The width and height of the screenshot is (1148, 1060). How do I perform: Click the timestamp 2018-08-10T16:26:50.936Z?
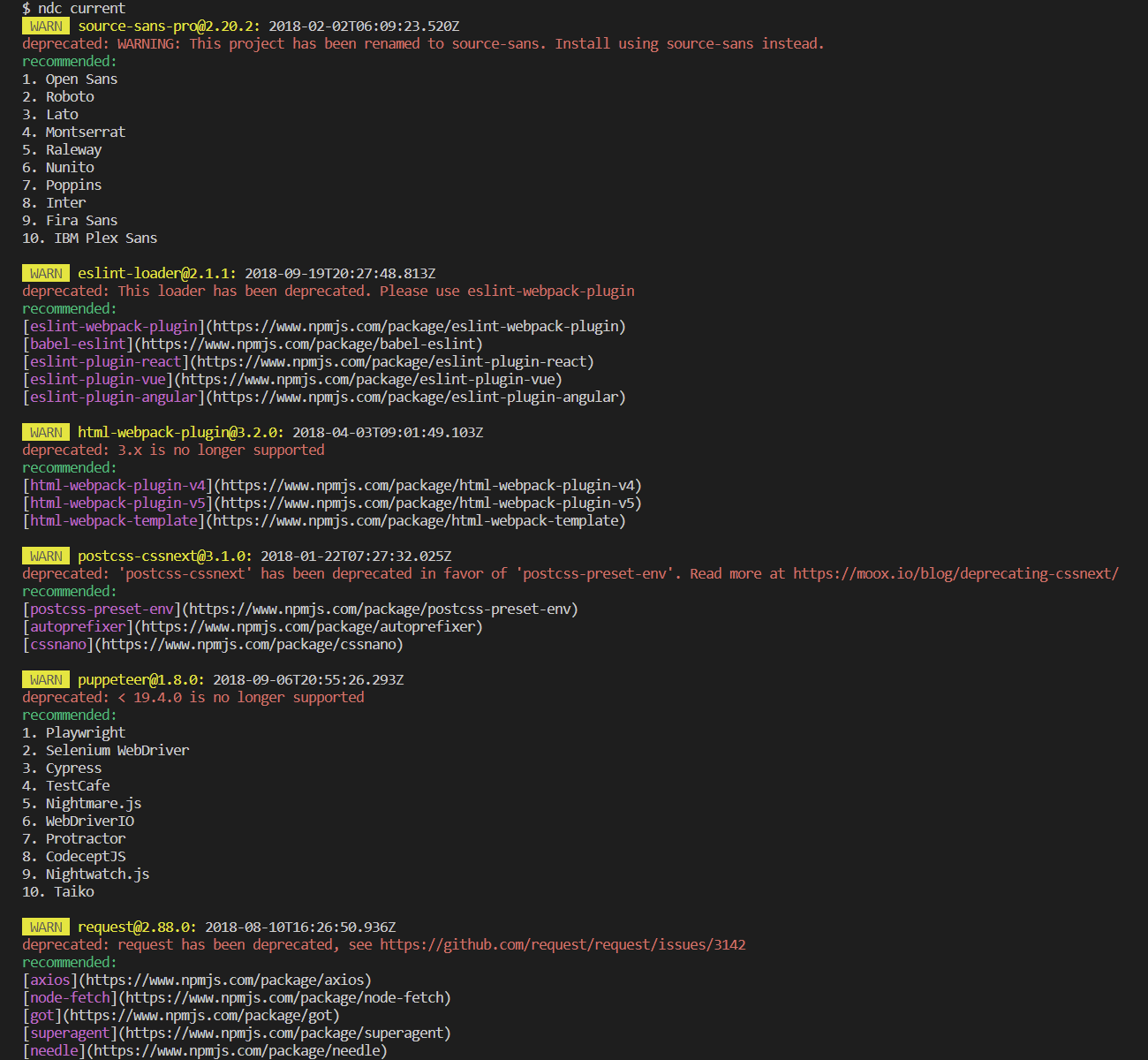point(300,927)
